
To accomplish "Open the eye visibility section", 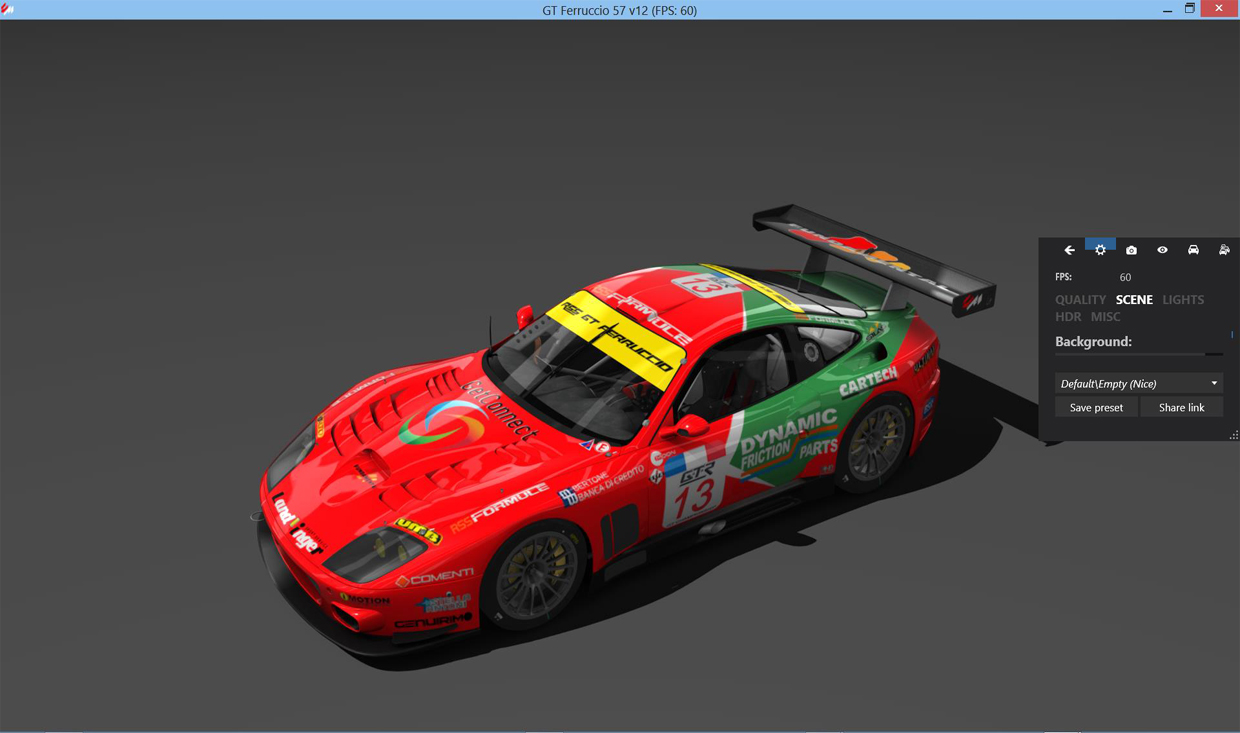I will point(1162,250).
